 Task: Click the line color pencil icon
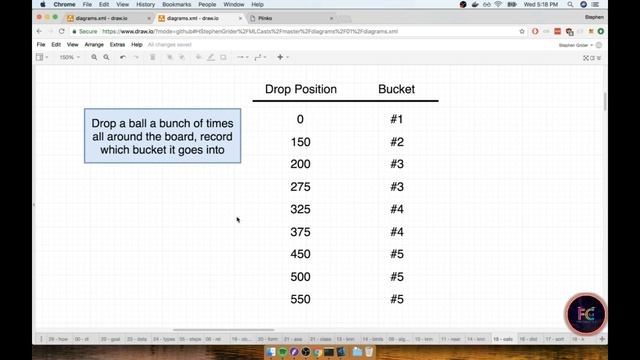(211, 58)
